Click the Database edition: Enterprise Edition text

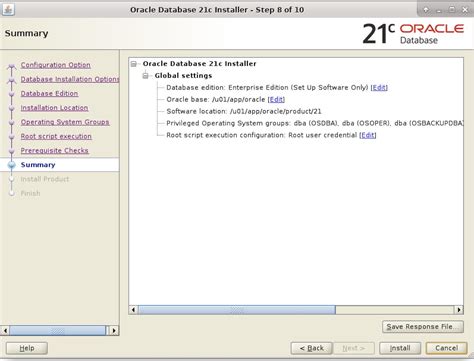point(267,88)
